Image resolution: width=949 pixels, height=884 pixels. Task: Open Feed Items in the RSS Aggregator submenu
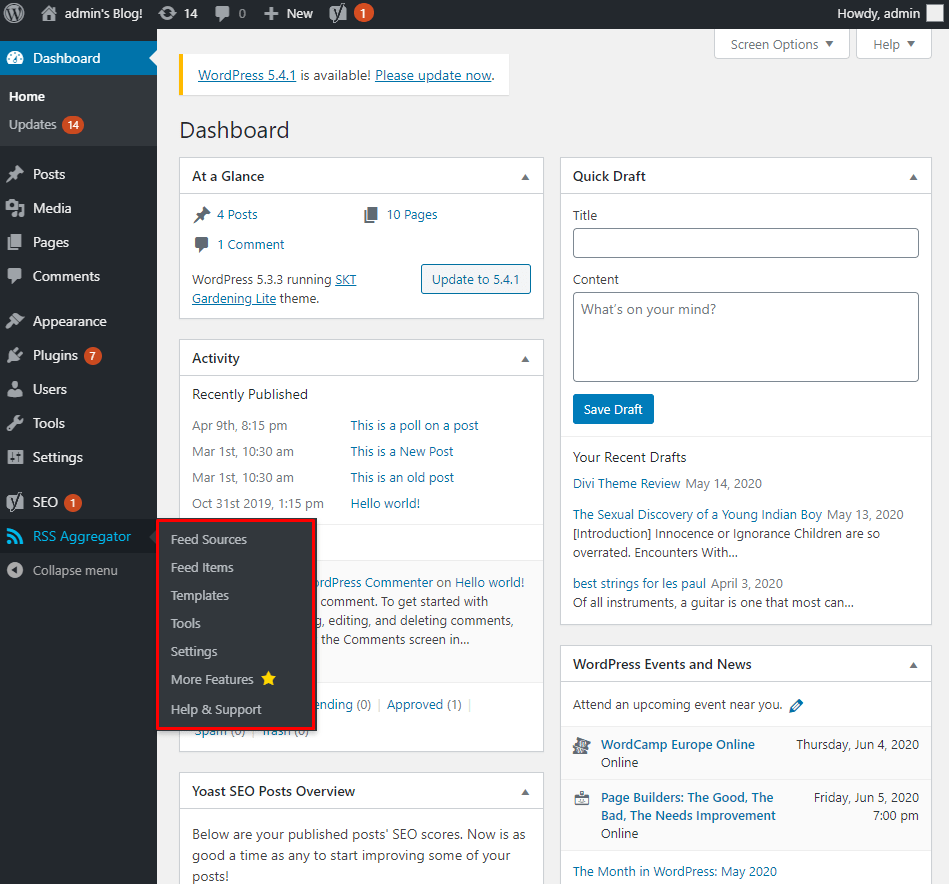tap(202, 568)
